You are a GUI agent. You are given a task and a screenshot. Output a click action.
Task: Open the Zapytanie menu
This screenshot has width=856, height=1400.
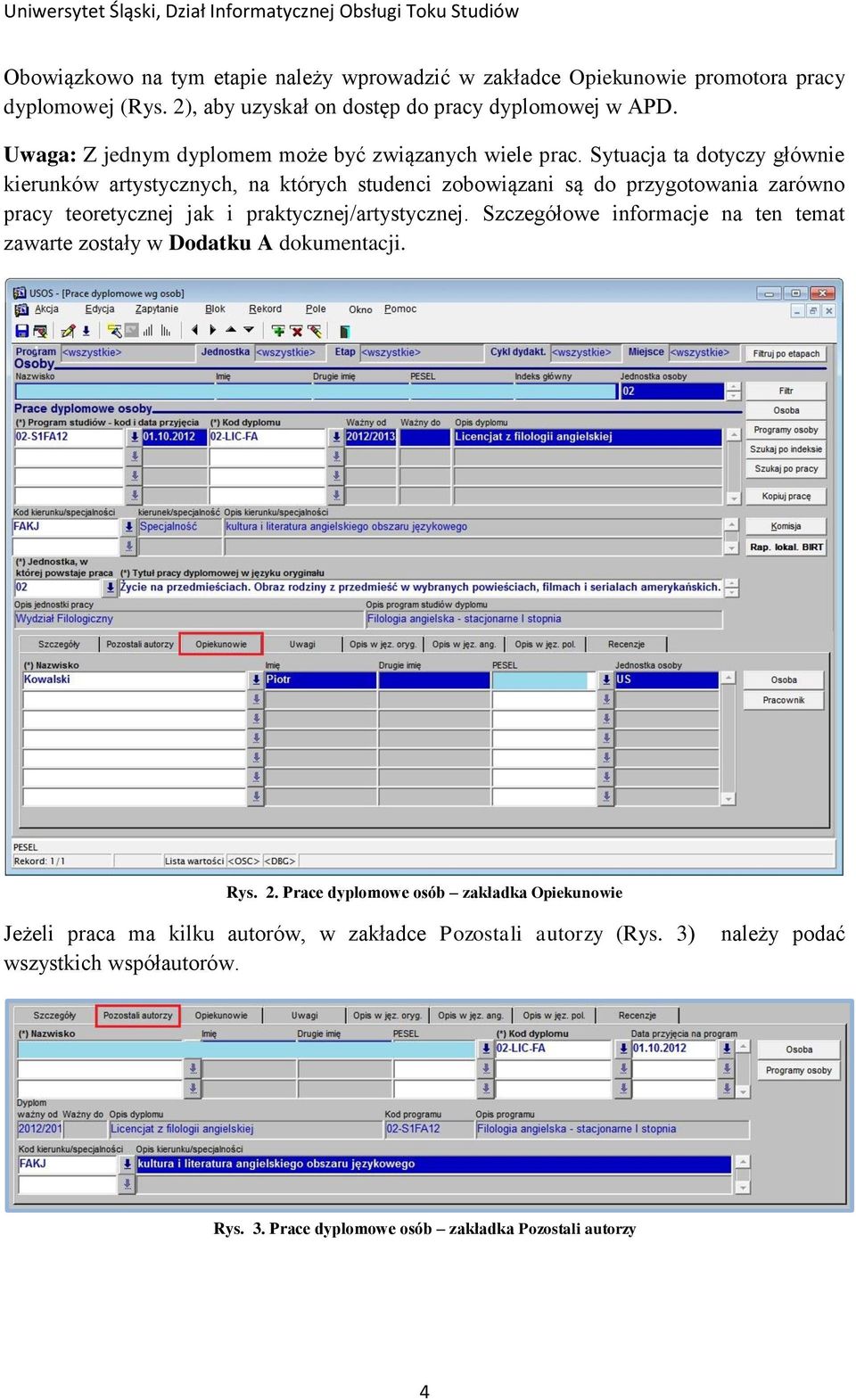tap(157, 309)
